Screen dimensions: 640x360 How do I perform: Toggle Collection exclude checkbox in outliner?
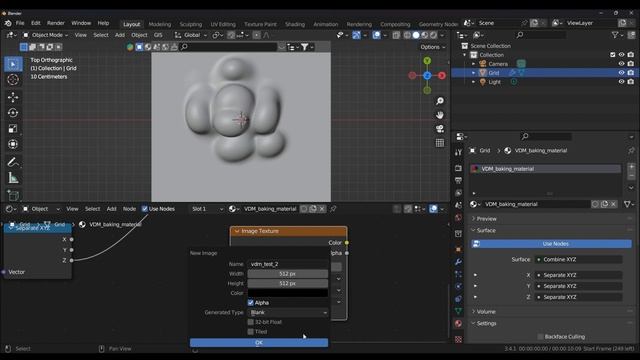coord(612,55)
